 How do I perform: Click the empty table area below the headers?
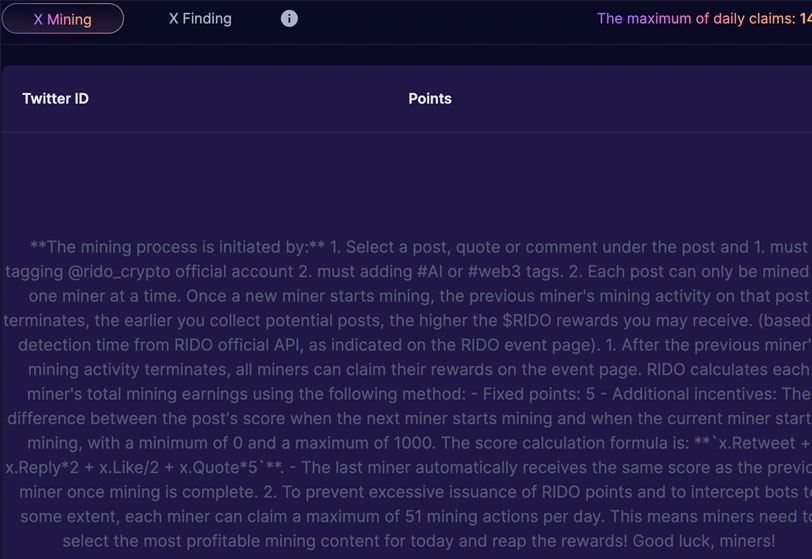[407, 181]
